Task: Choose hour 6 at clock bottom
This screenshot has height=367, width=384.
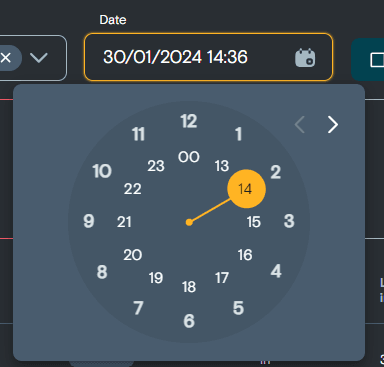Action: [189, 321]
